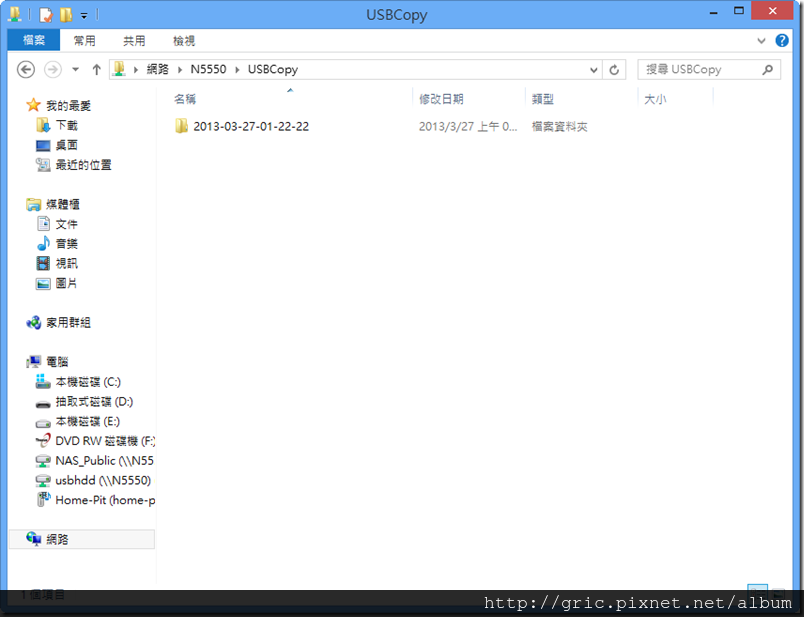Click the address bar folder icon

[119, 69]
